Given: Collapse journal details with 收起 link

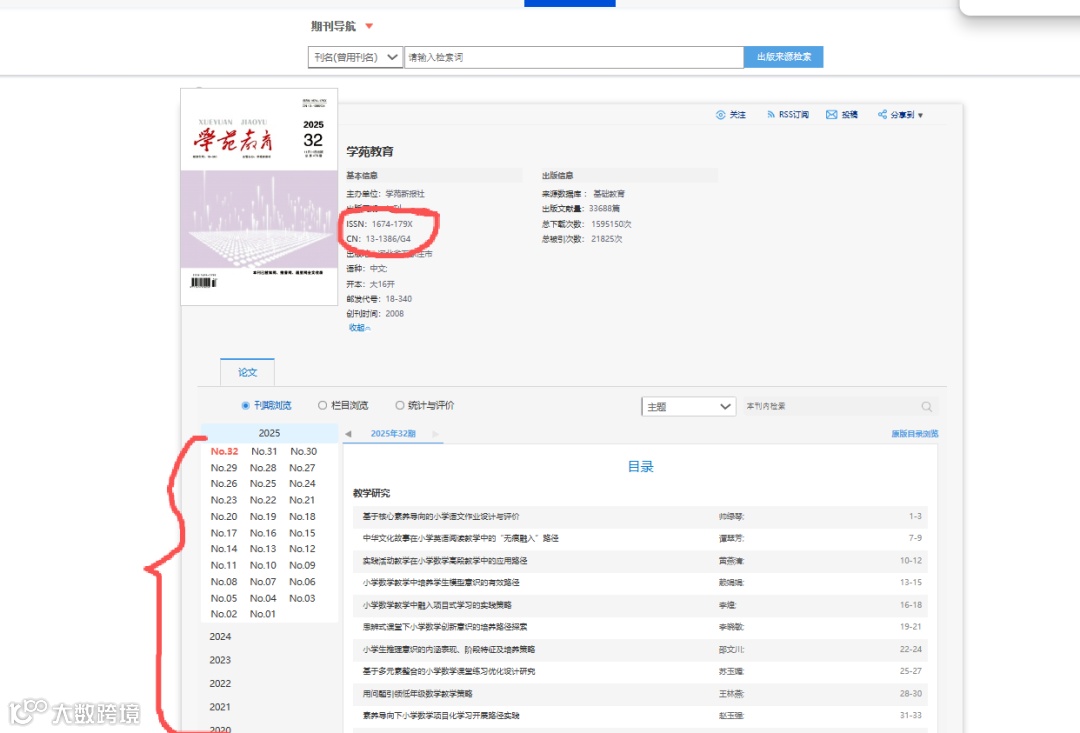Looking at the screenshot, I should point(359,328).
